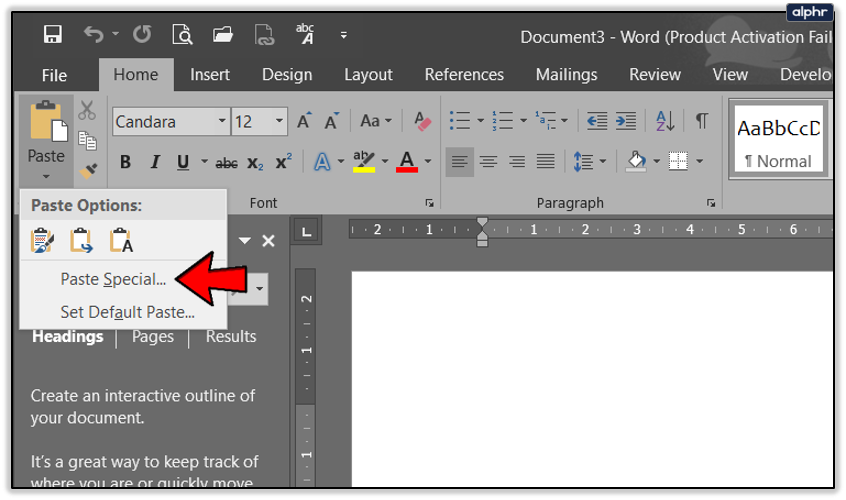This screenshot has width=846, height=500.
Task: Open the Layout tab
Action: coord(369,74)
